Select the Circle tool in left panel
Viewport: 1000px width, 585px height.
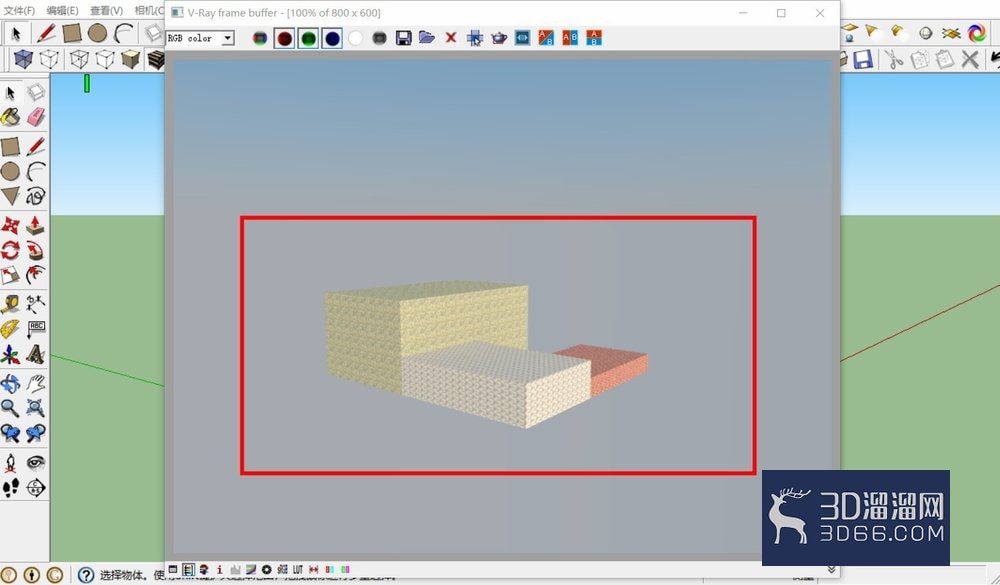click(10, 171)
